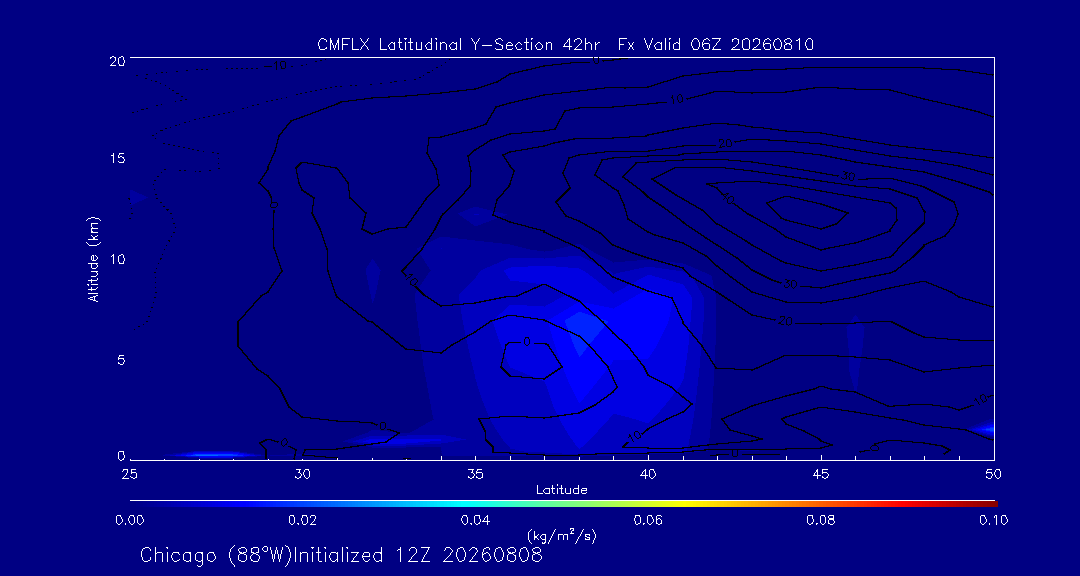Click the Chicago (88°W) Initialized 12Z caption
The height and width of the screenshot is (576, 1080).
click(341, 555)
